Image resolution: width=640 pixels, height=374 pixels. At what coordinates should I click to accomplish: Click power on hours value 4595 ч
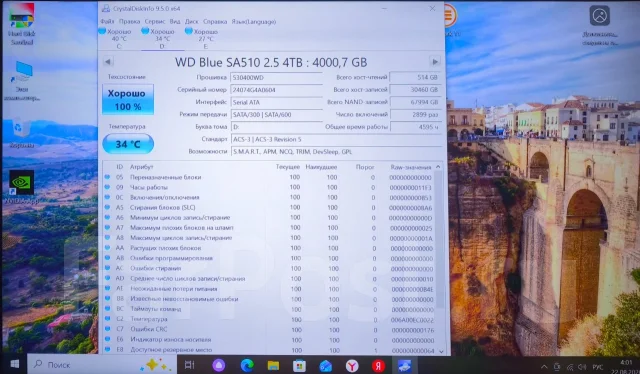[416, 127]
